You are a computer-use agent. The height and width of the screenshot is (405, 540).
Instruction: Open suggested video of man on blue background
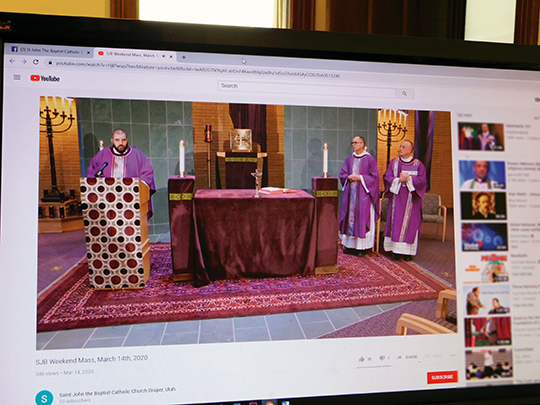pos(482,175)
